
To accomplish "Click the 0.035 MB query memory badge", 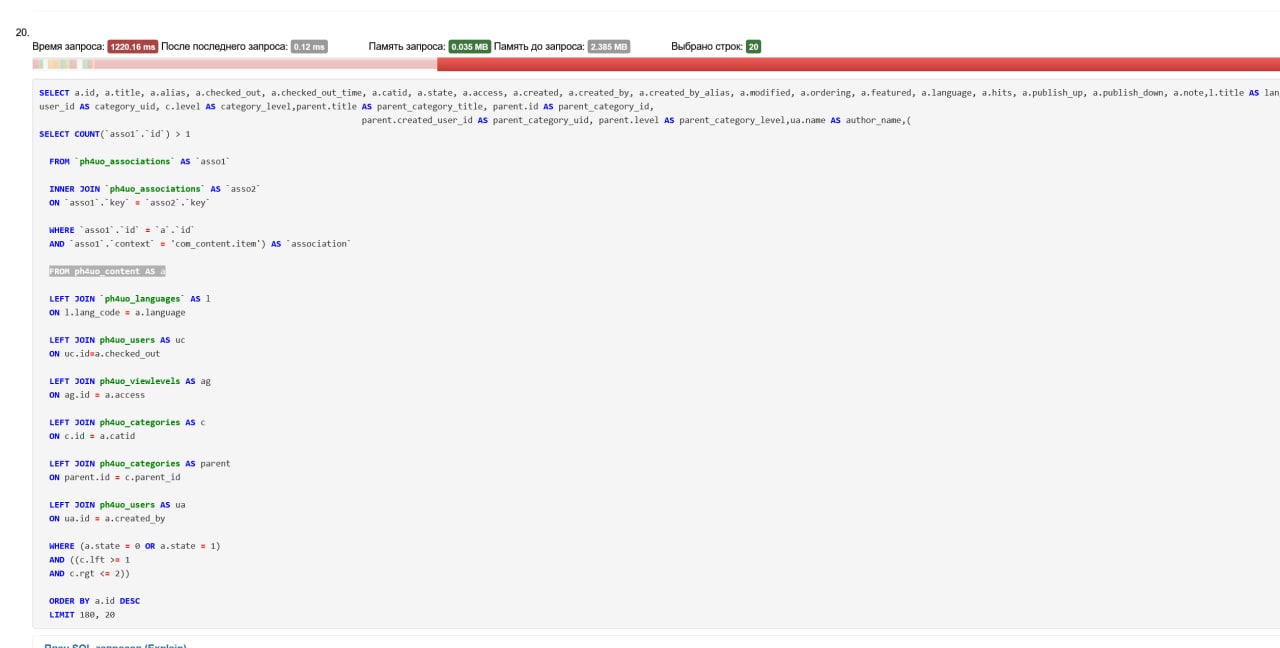I will click(x=469, y=46).
